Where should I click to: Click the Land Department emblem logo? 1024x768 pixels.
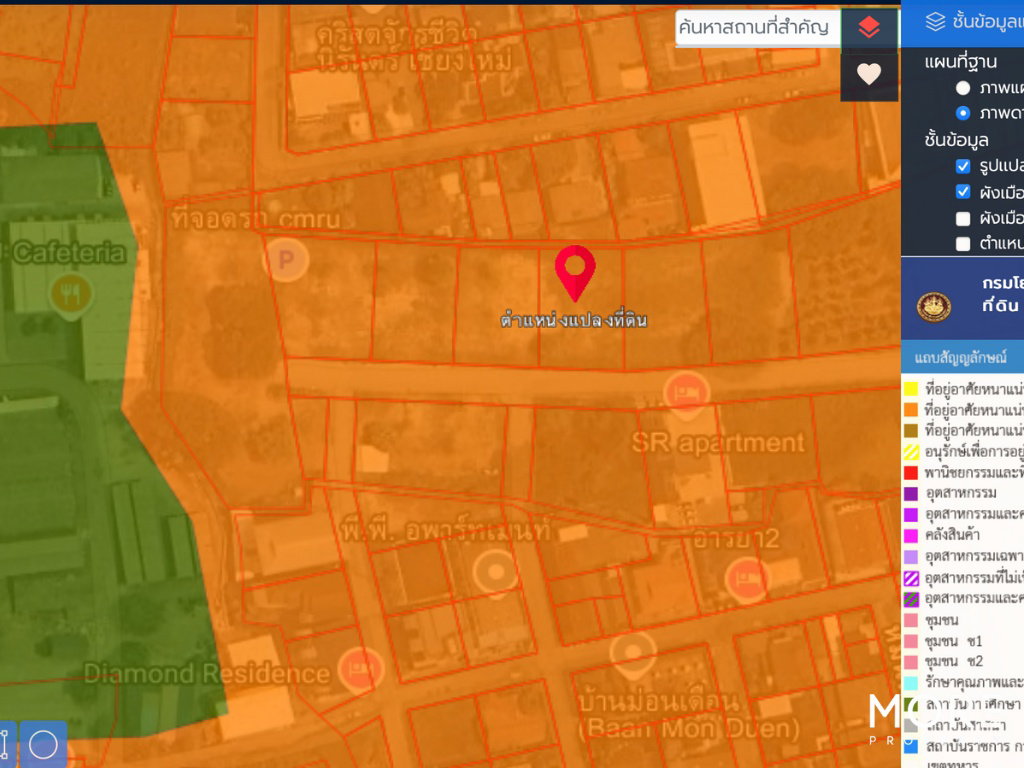933,306
